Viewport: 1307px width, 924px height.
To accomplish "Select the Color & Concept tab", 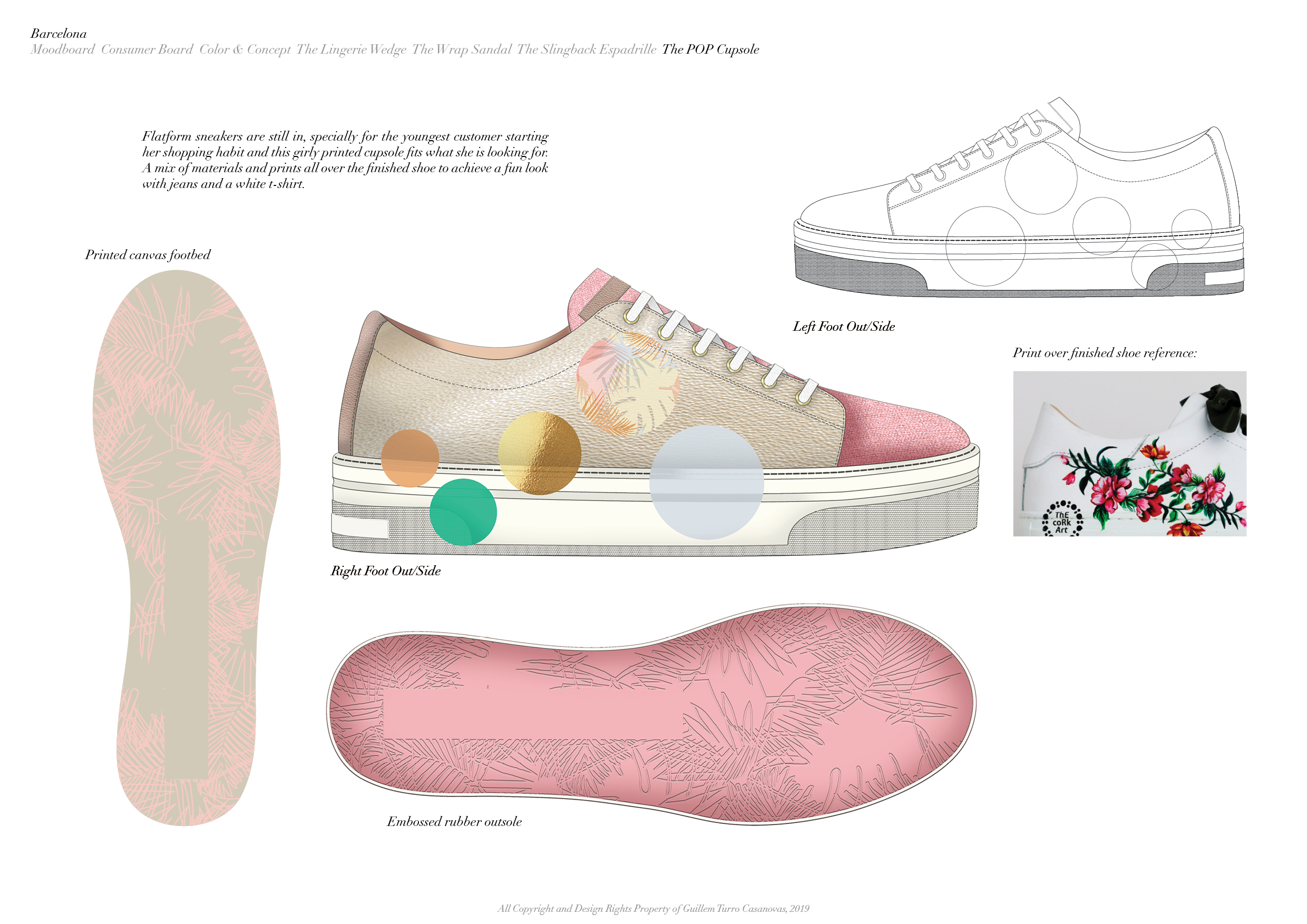I will click(x=245, y=50).
